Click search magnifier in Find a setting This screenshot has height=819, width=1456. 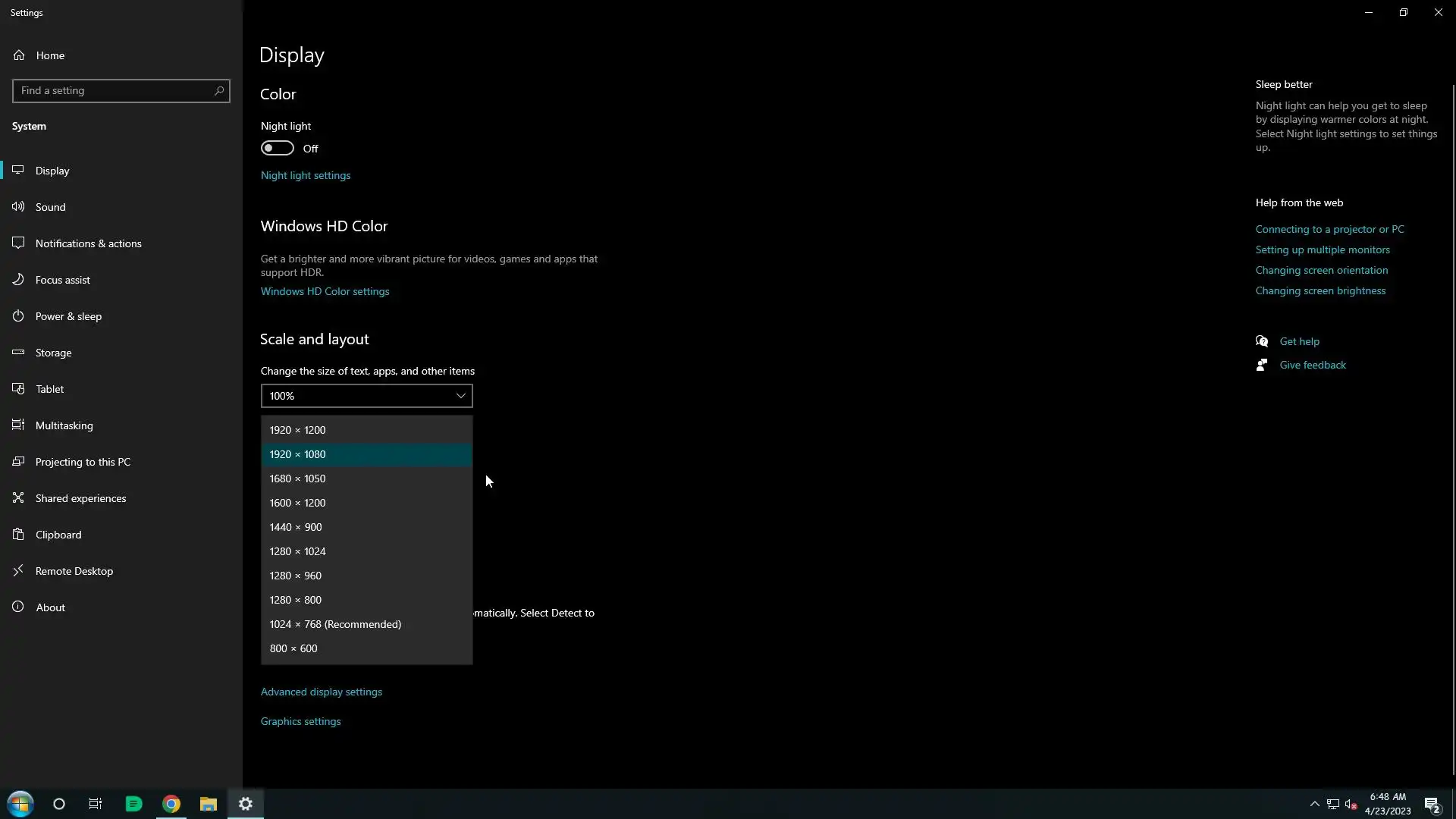click(x=219, y=90)
